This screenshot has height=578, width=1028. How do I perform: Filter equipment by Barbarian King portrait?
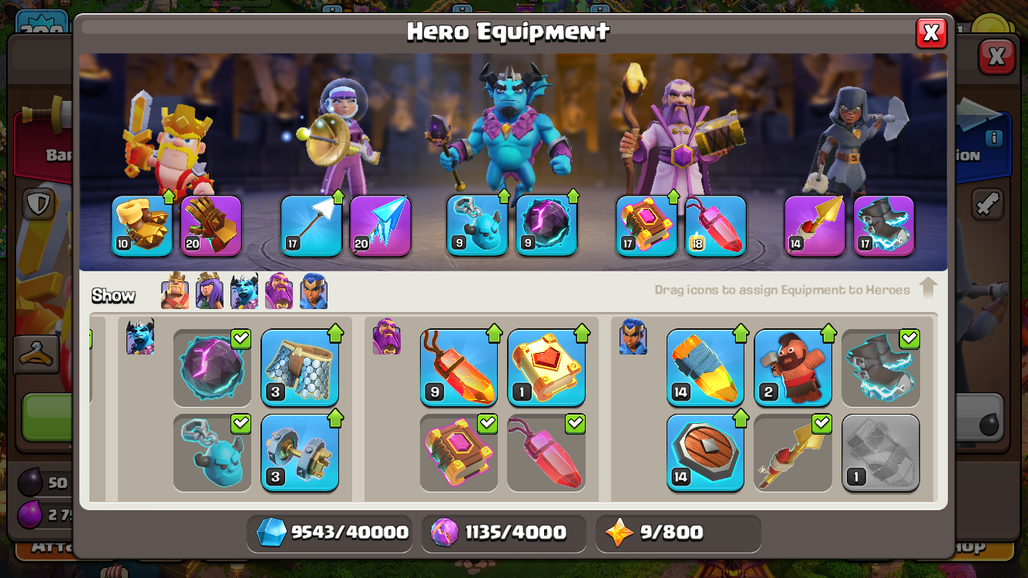[175, 291]
